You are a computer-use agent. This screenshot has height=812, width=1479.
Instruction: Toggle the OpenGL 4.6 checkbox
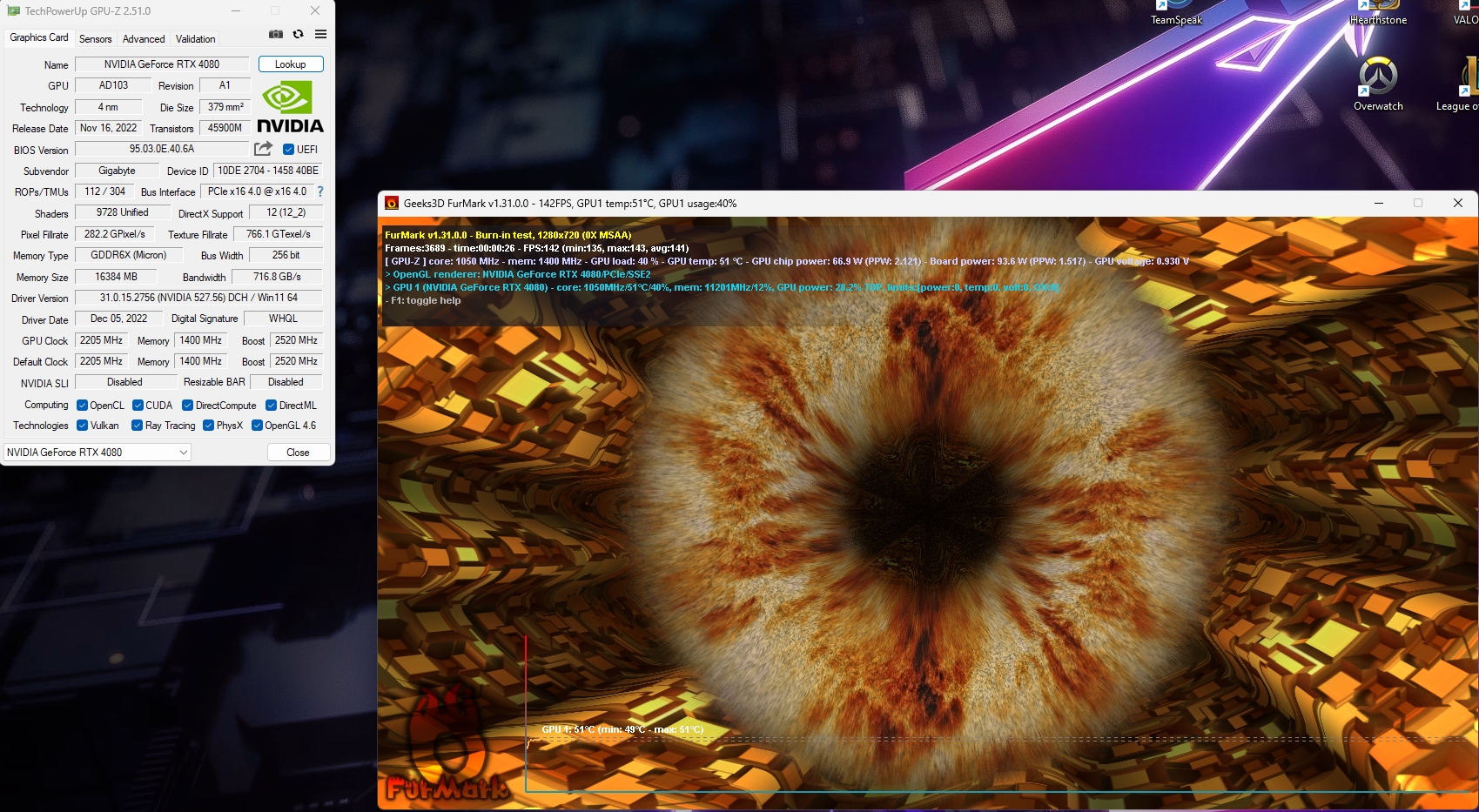257,425
